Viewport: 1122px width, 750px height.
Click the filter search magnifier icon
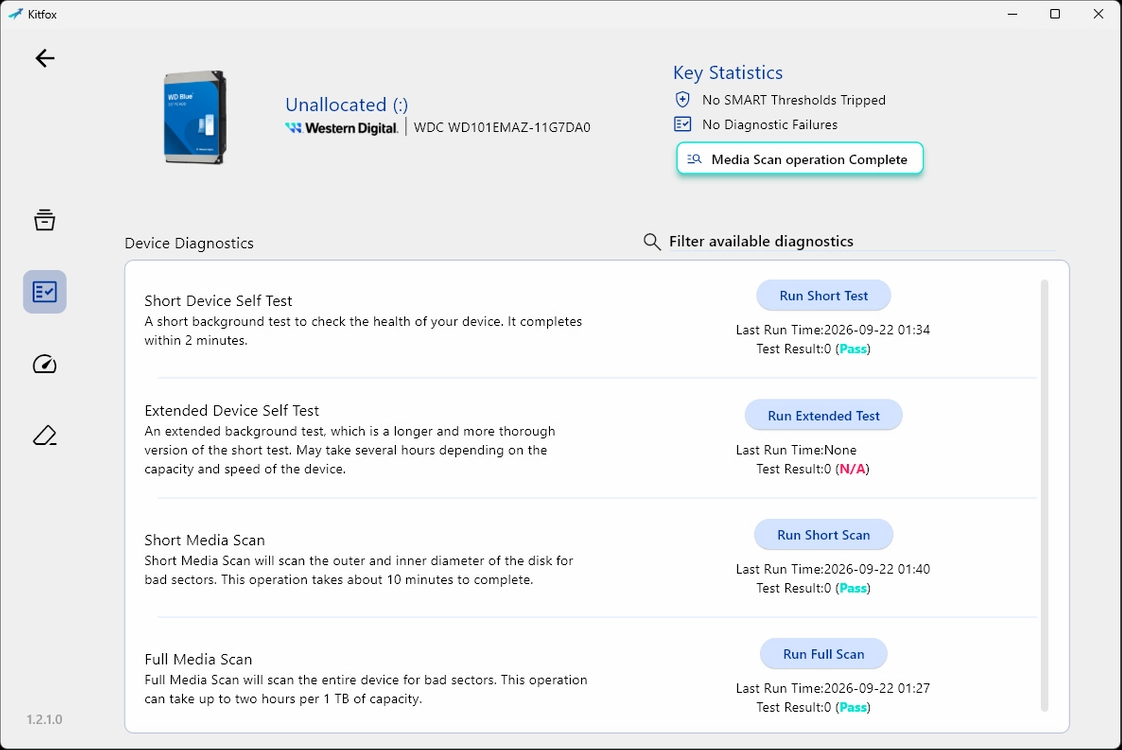[x=651, y=241]
